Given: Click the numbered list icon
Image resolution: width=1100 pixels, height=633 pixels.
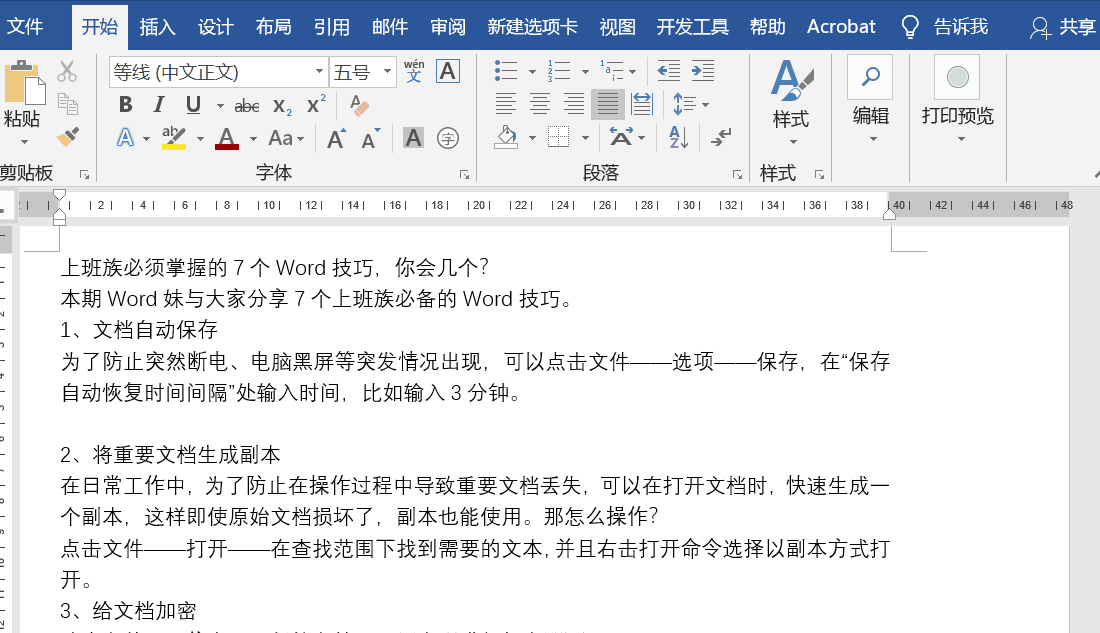Looking at the screenshot, I should tap(559, 71).
